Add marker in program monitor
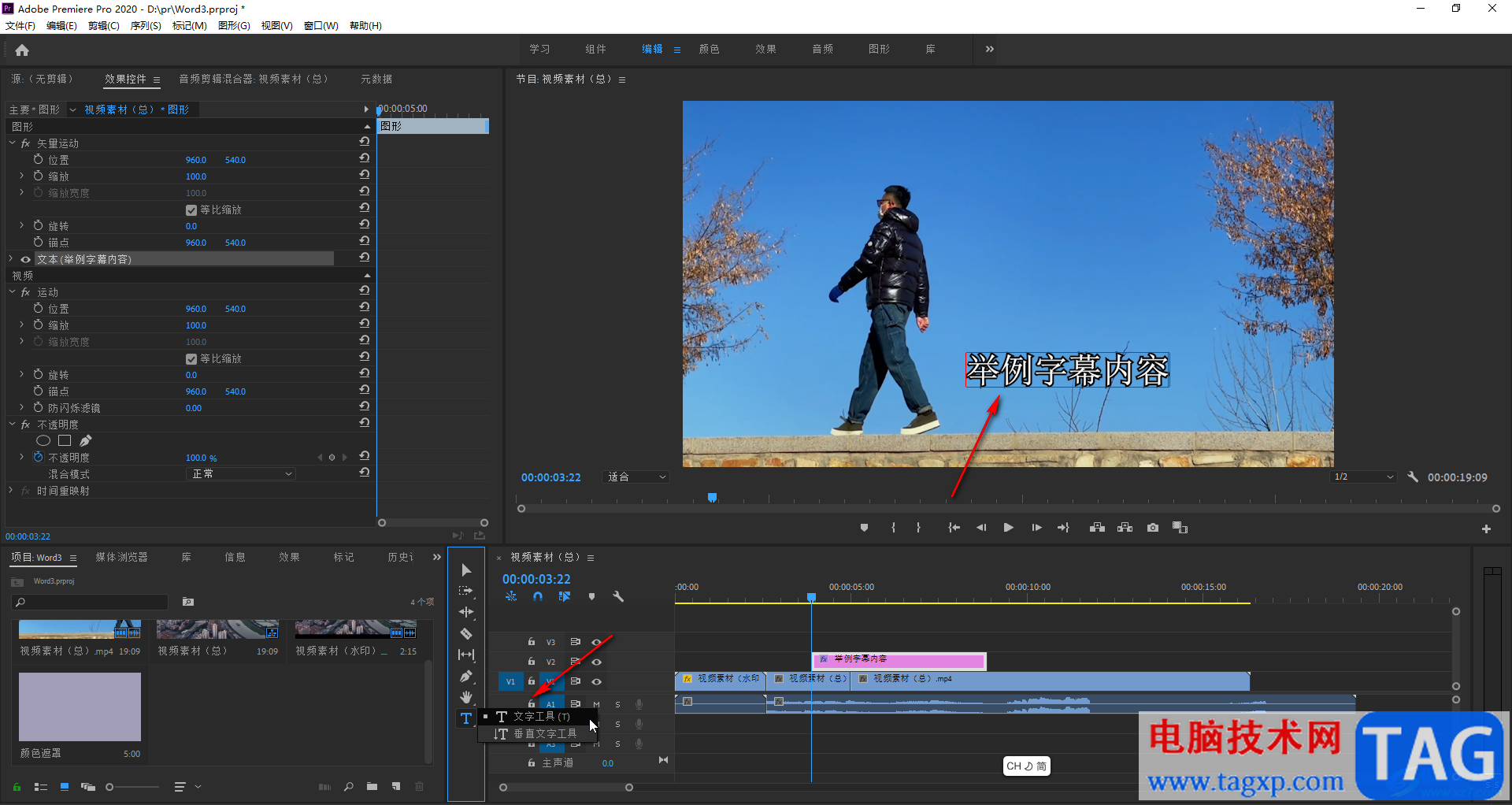Image resolution: width=1512 pixels, height=805 pixels. (864, 528)
